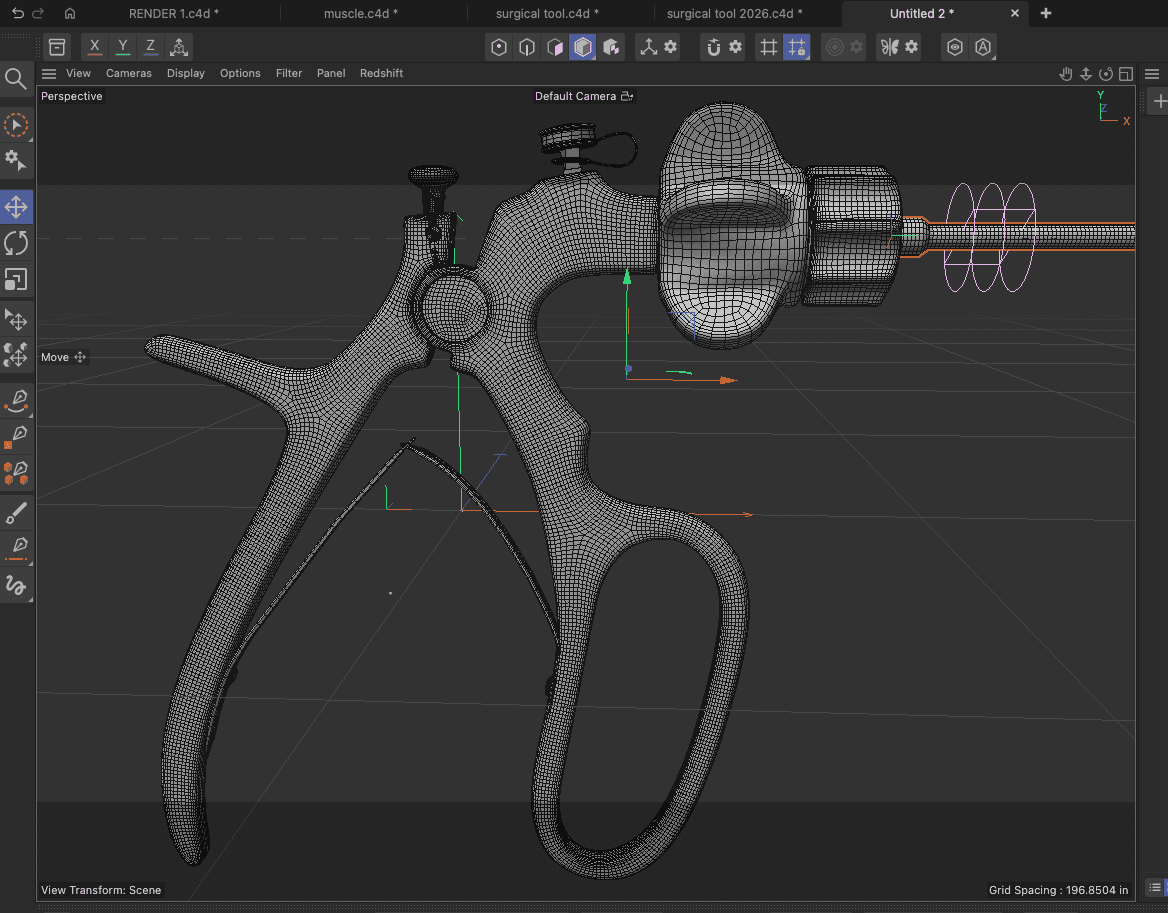Open symmetry settings gear
Image resolution: width=1168 pixels, height=913 pixels.
click(x=911, y=47)
